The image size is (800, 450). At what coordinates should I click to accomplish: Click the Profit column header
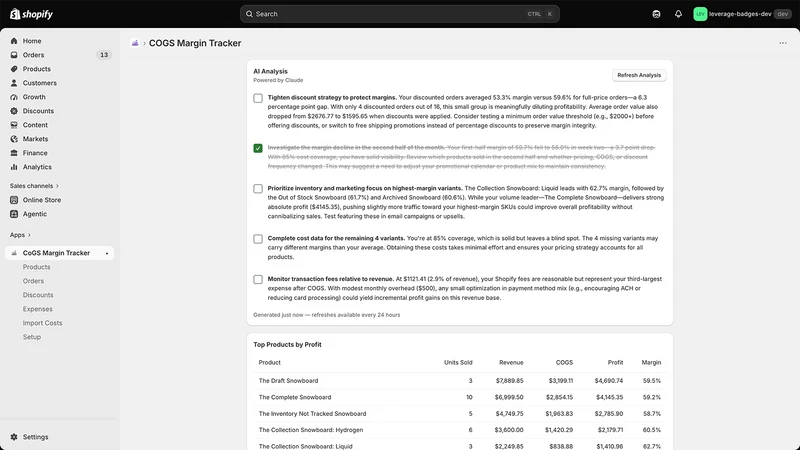pos(615,362)
